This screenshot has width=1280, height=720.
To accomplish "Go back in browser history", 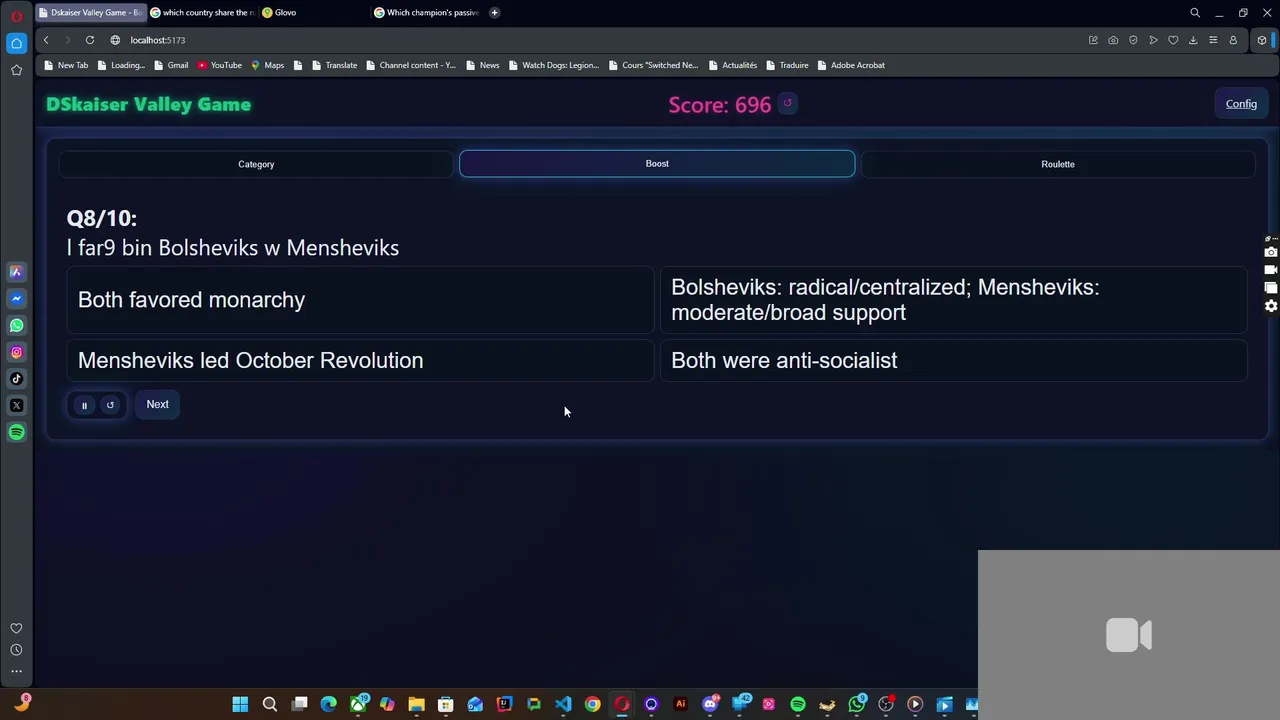I will pos(46,40).
